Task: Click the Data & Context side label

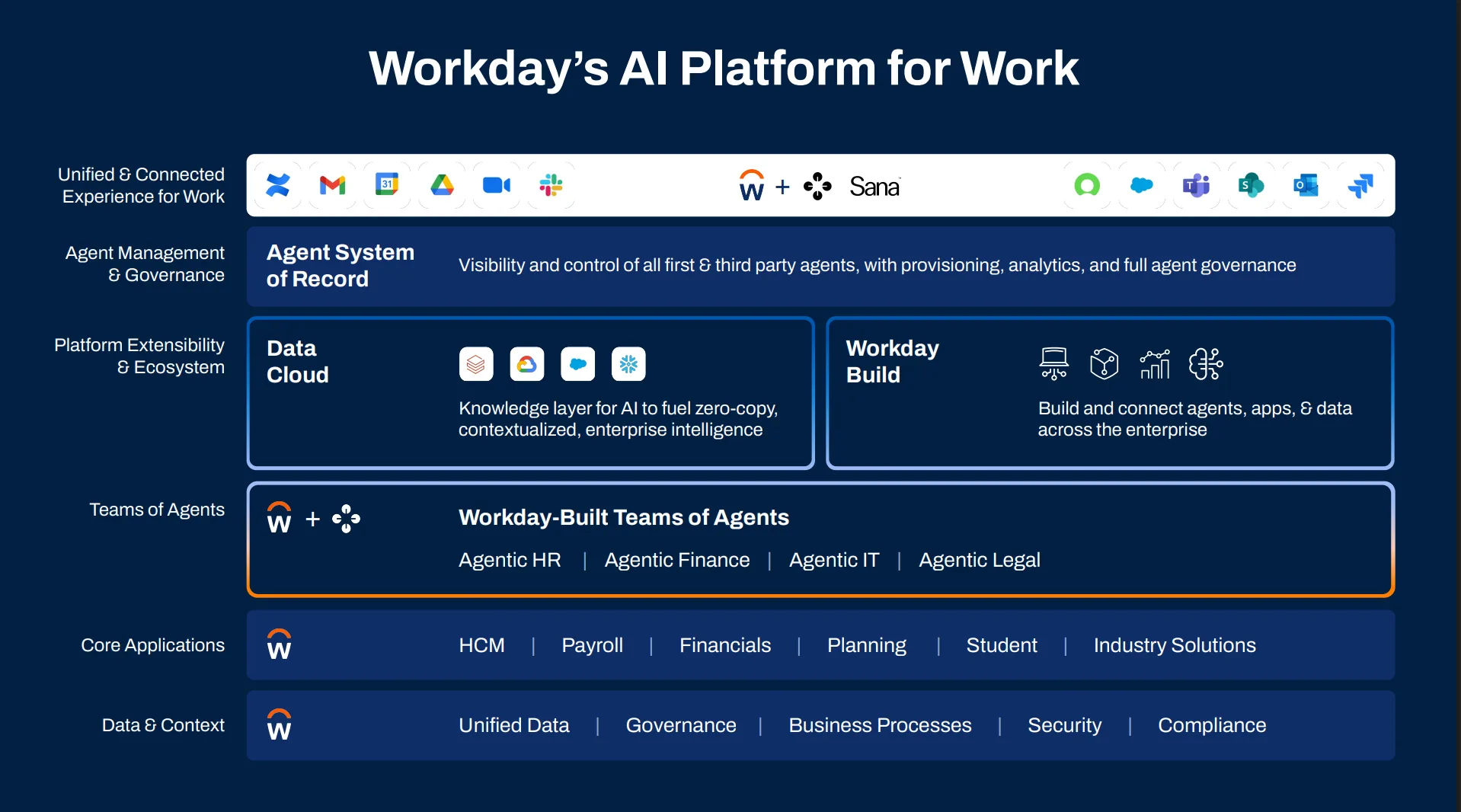Action: tap(163, 725)
